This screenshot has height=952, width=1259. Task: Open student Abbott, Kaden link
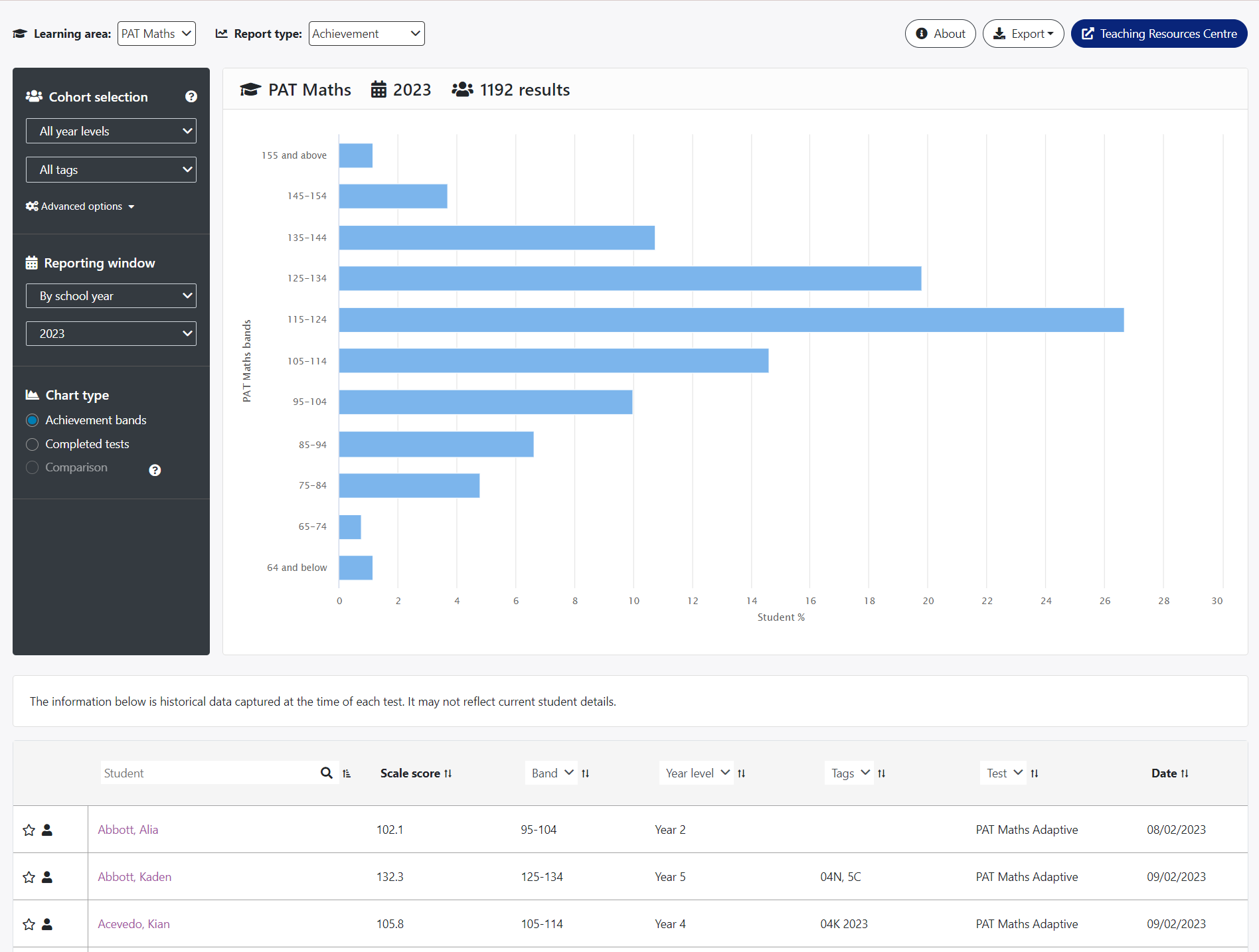[x=135, y=877]
